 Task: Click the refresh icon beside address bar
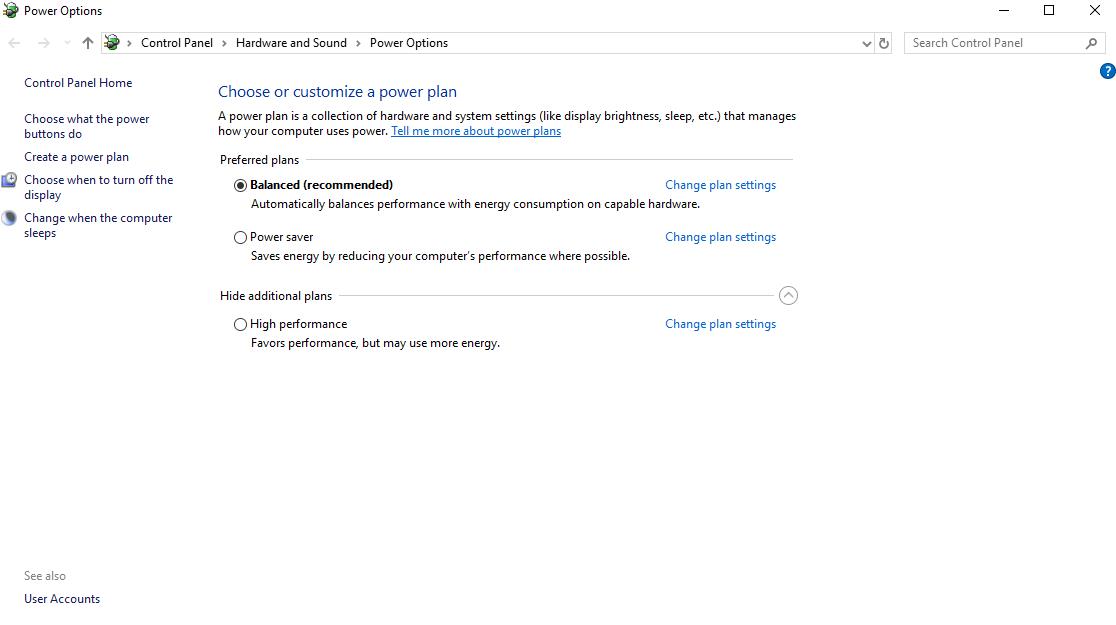(x=884, y=43)
